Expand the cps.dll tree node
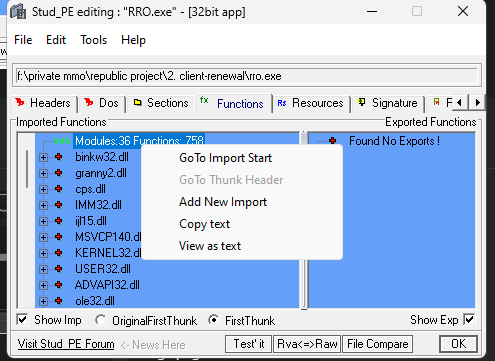Image resolution: width=495 pixels, height=361 pixels. [43, 189]
